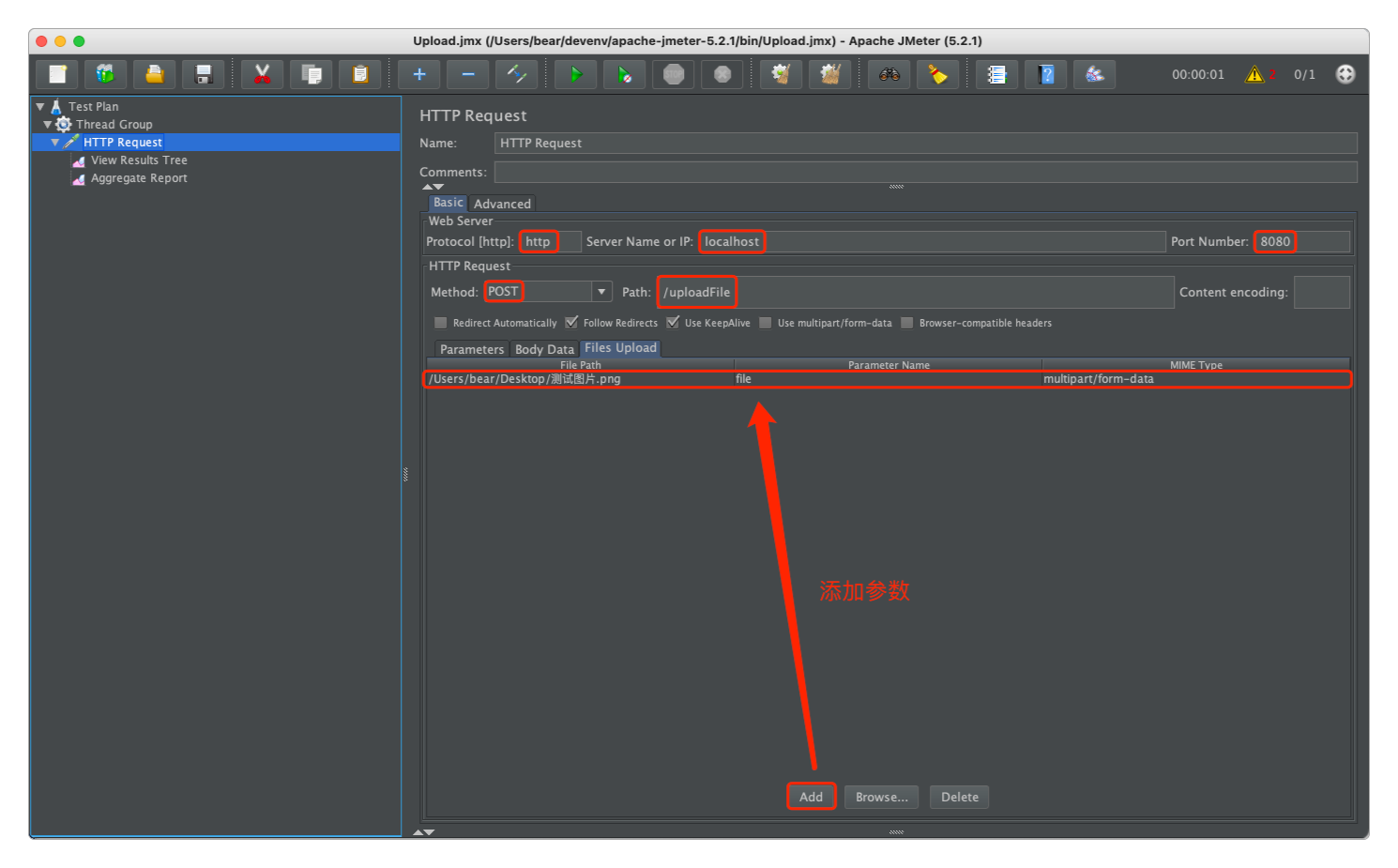Image resolution: width=1398 pixels, height=868 pixels.
Task: Enable Use multipart/form-data checkbox
Action: click(x=766, y=323)
